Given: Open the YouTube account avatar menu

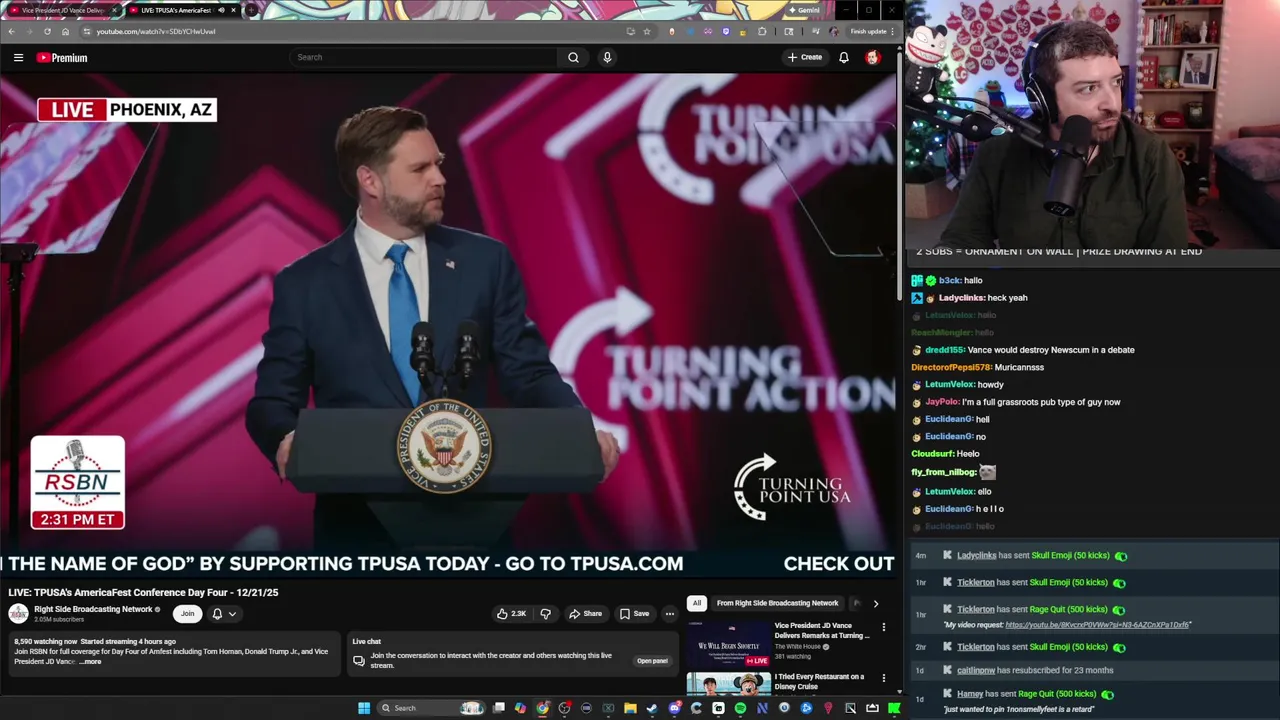Looking at the screenshot, I should tap(873, 57).
